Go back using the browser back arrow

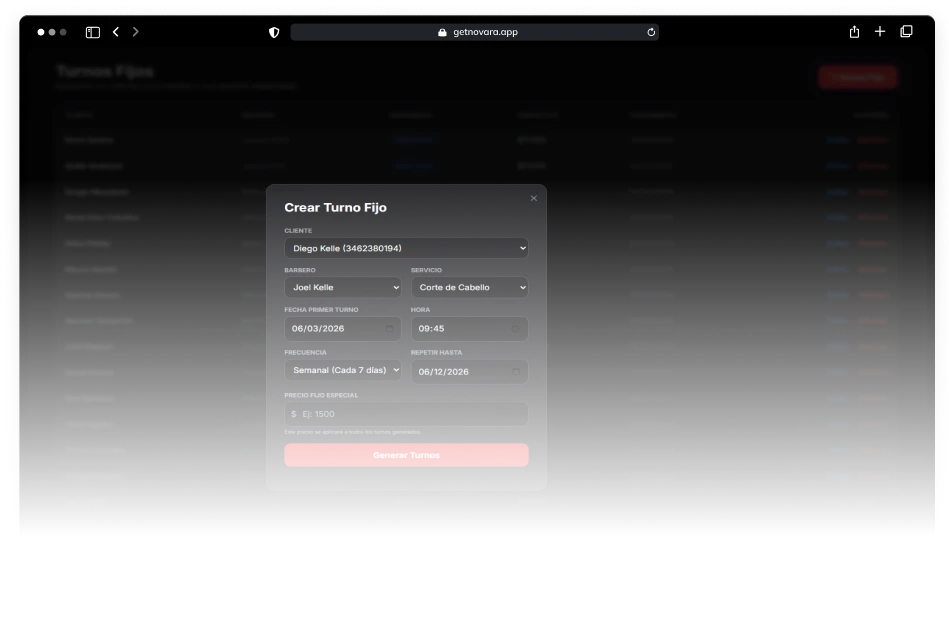116,32
